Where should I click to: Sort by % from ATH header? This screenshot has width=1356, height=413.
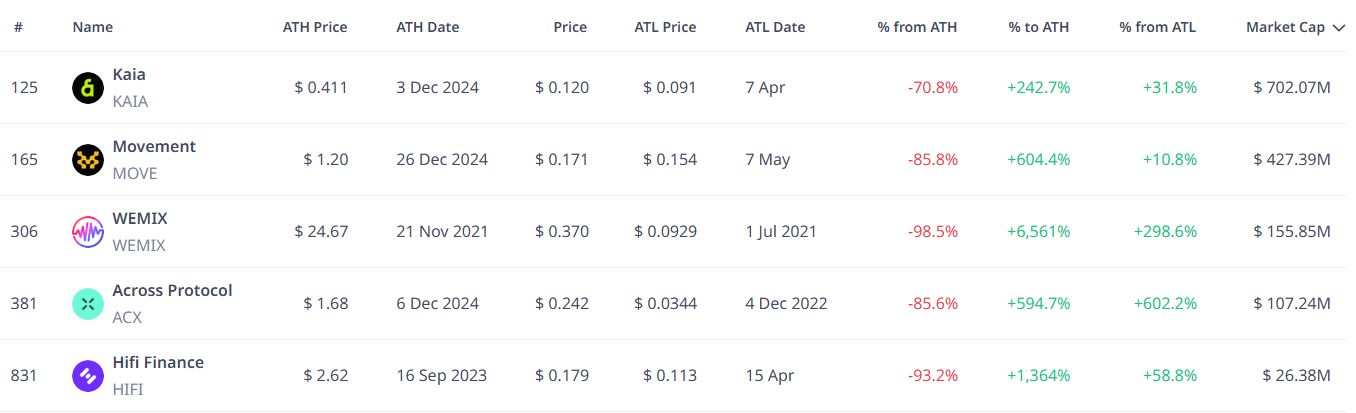[917, 27]
